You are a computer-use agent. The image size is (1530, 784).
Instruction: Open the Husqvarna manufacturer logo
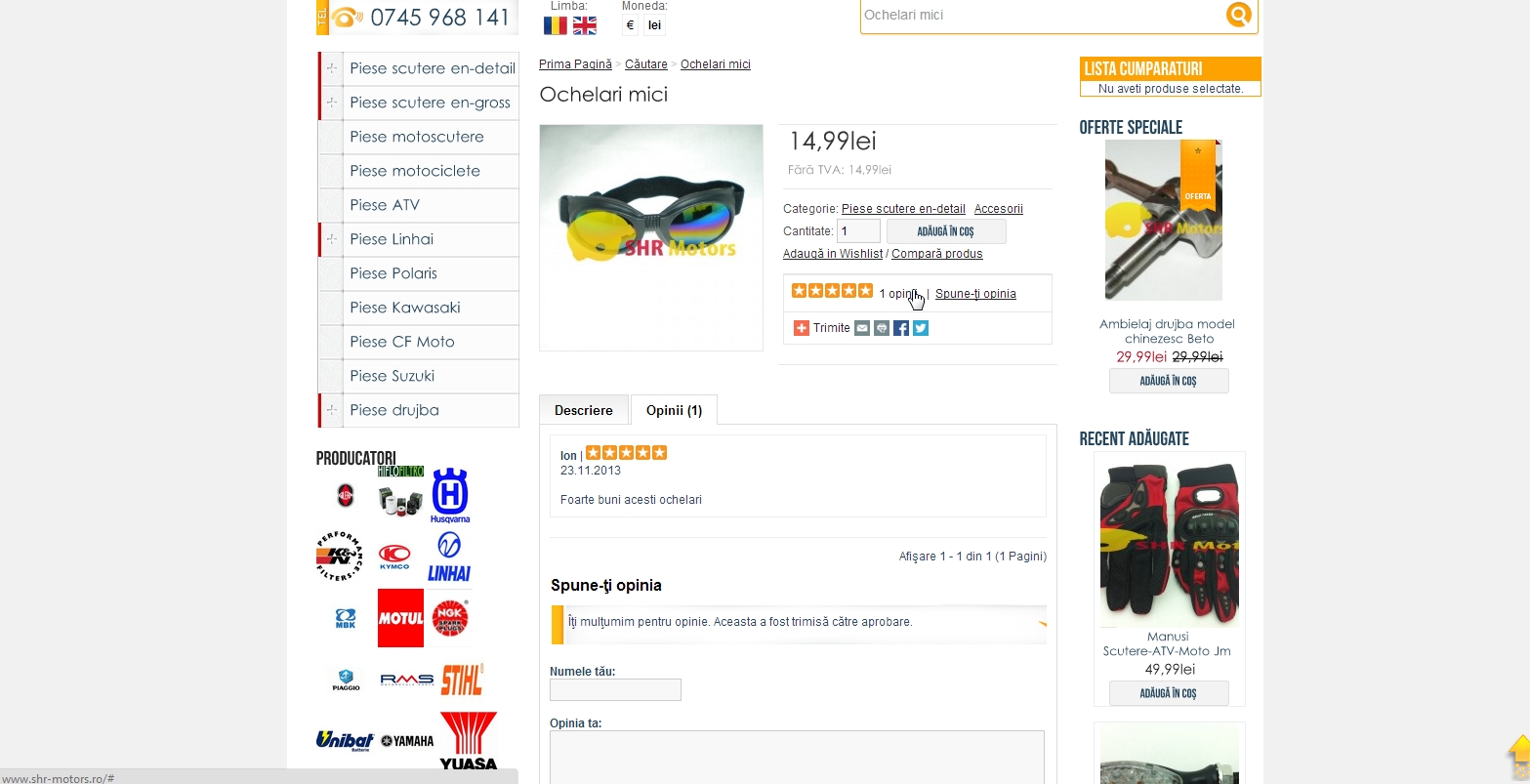point(450,495)
